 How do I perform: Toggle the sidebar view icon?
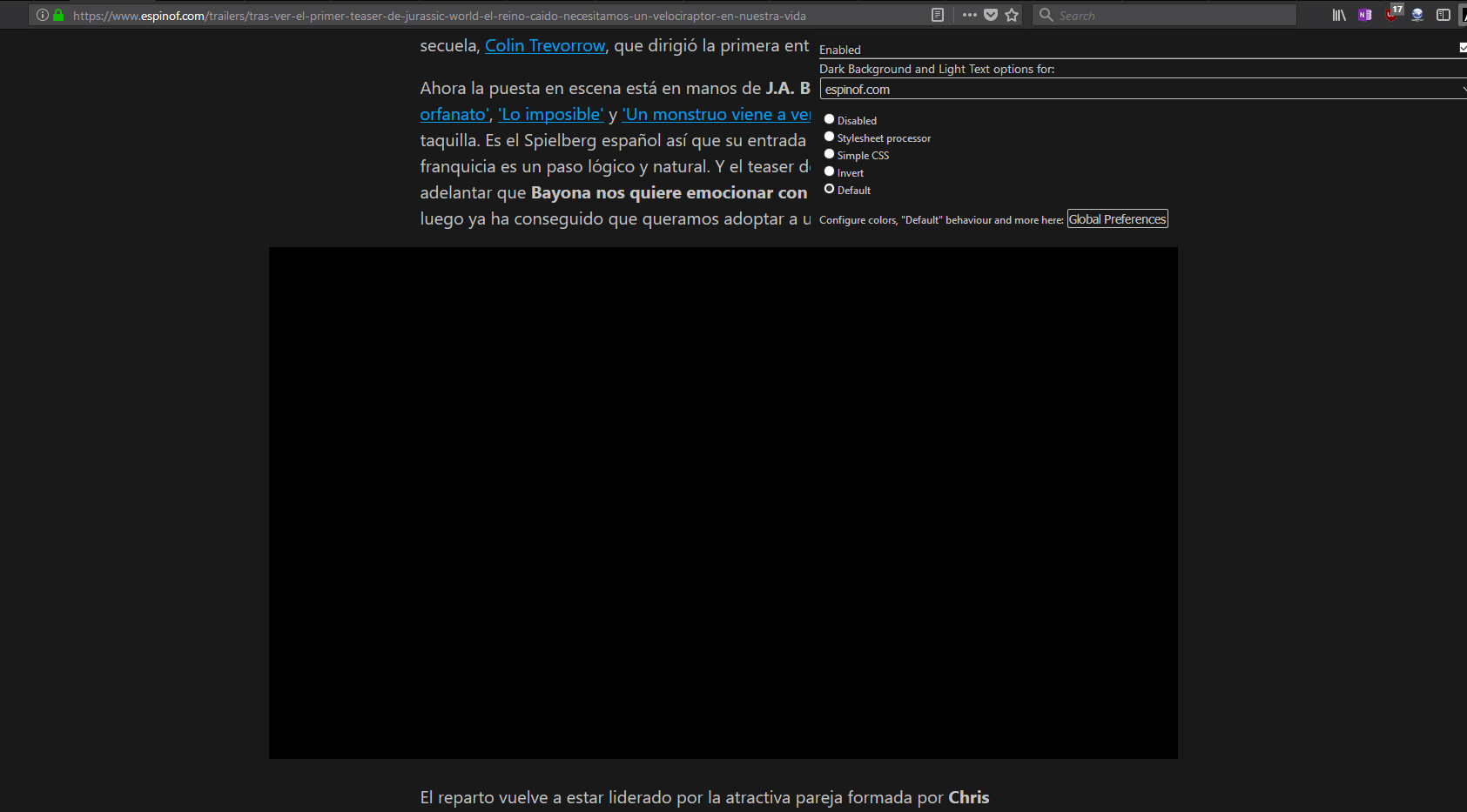coord(1443,15)
